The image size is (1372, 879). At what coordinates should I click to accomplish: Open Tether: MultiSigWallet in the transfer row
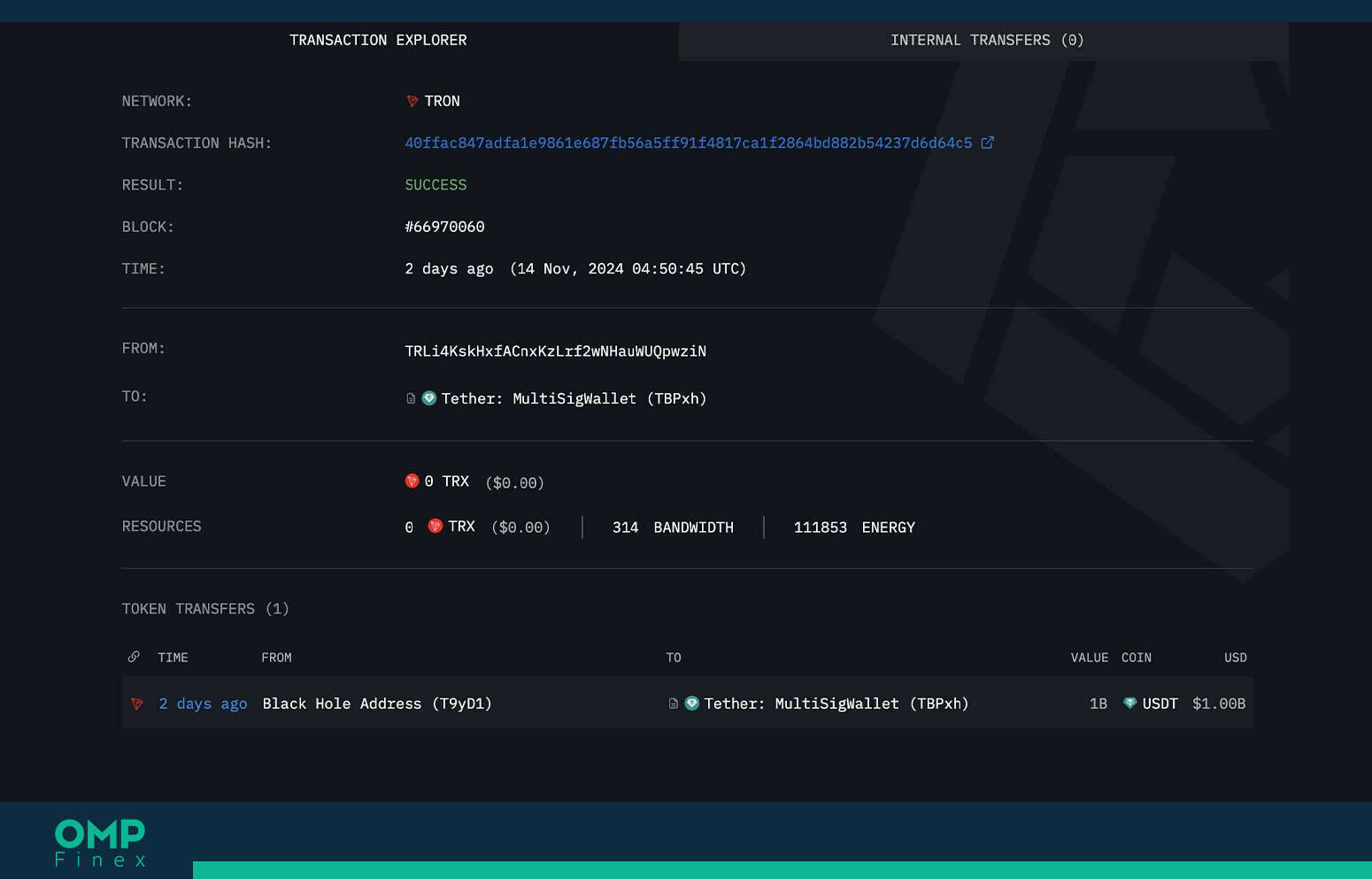pyautogui.click(x=836, y=704)
